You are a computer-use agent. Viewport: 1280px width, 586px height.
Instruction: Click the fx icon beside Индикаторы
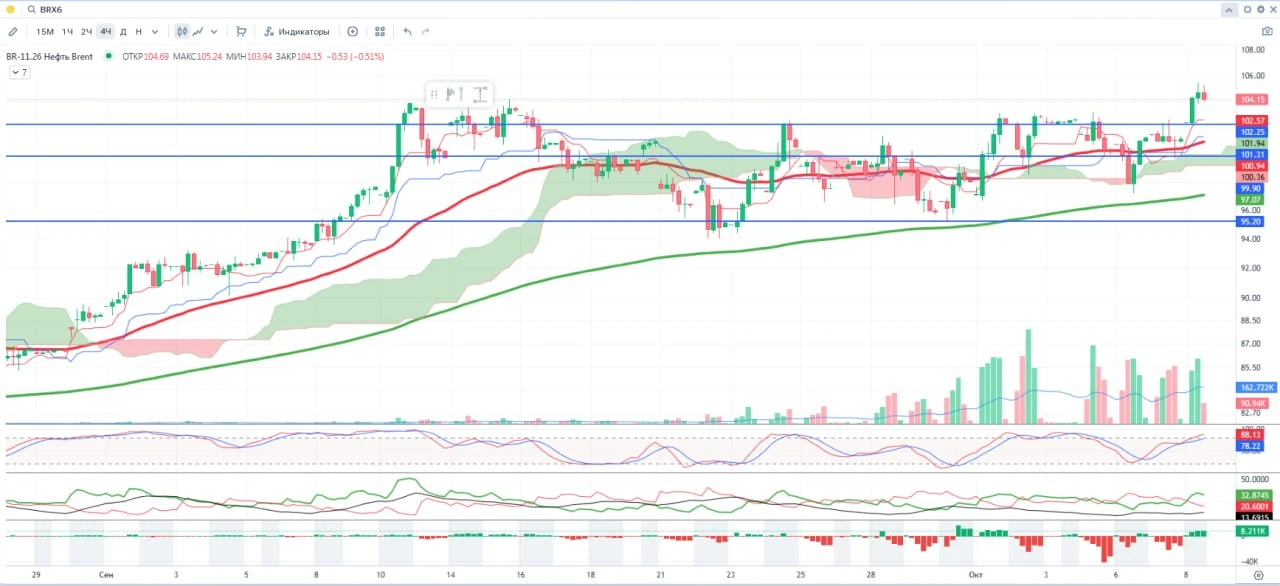(269, 31)
